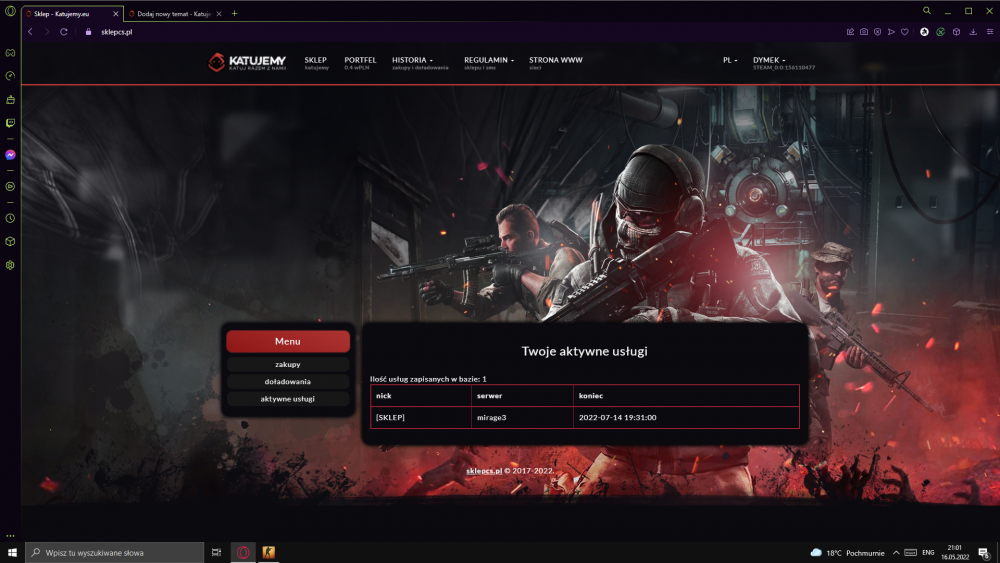Send page via Flow arrow icon

pyautogui.click(x=891, y=32)
